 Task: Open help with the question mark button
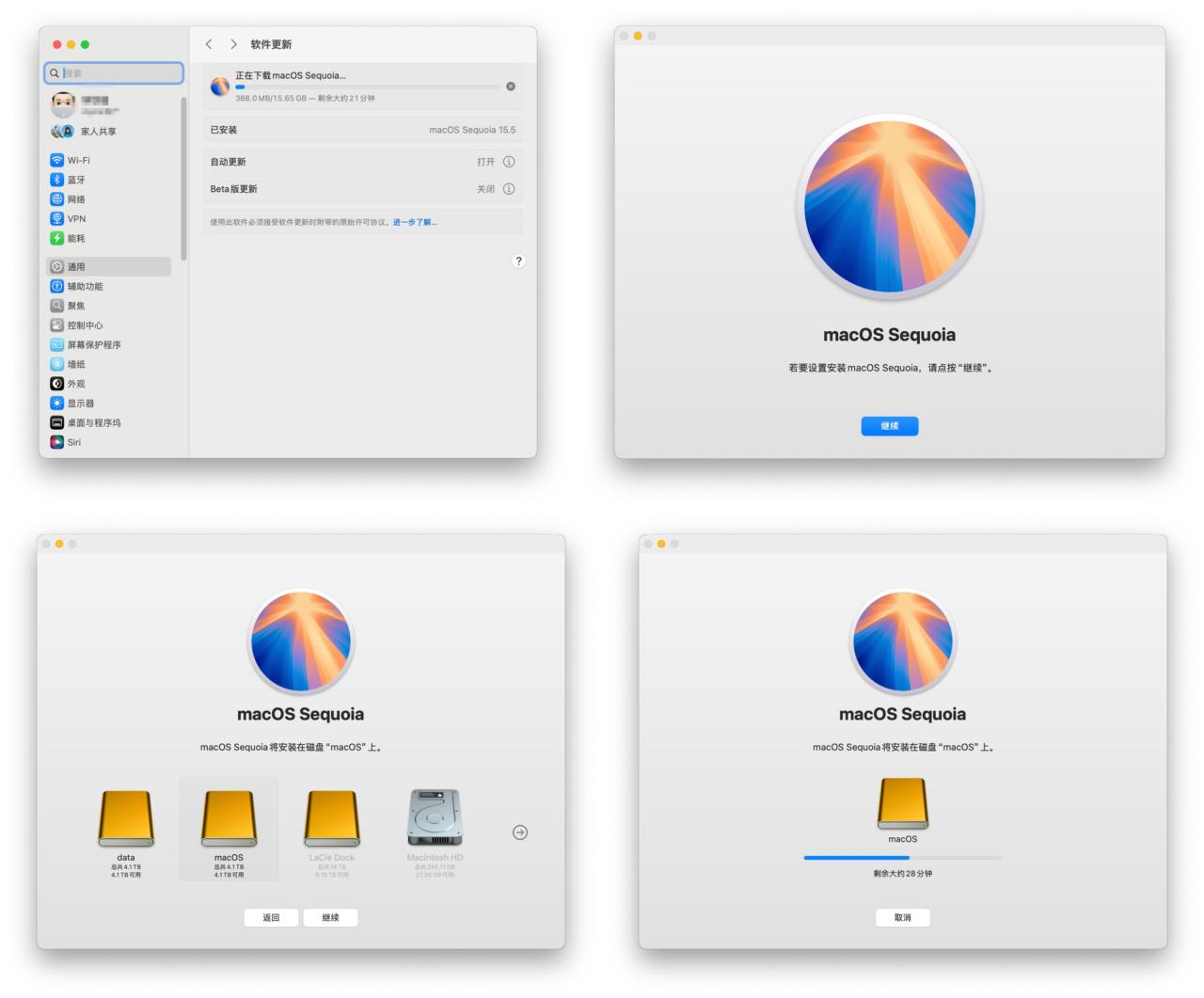[x=518, y=261]
